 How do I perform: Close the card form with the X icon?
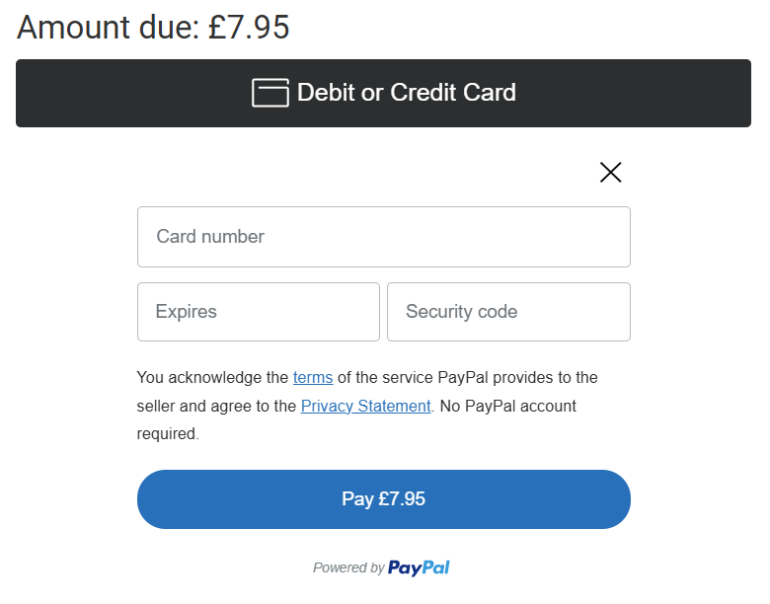pos(610,172)
